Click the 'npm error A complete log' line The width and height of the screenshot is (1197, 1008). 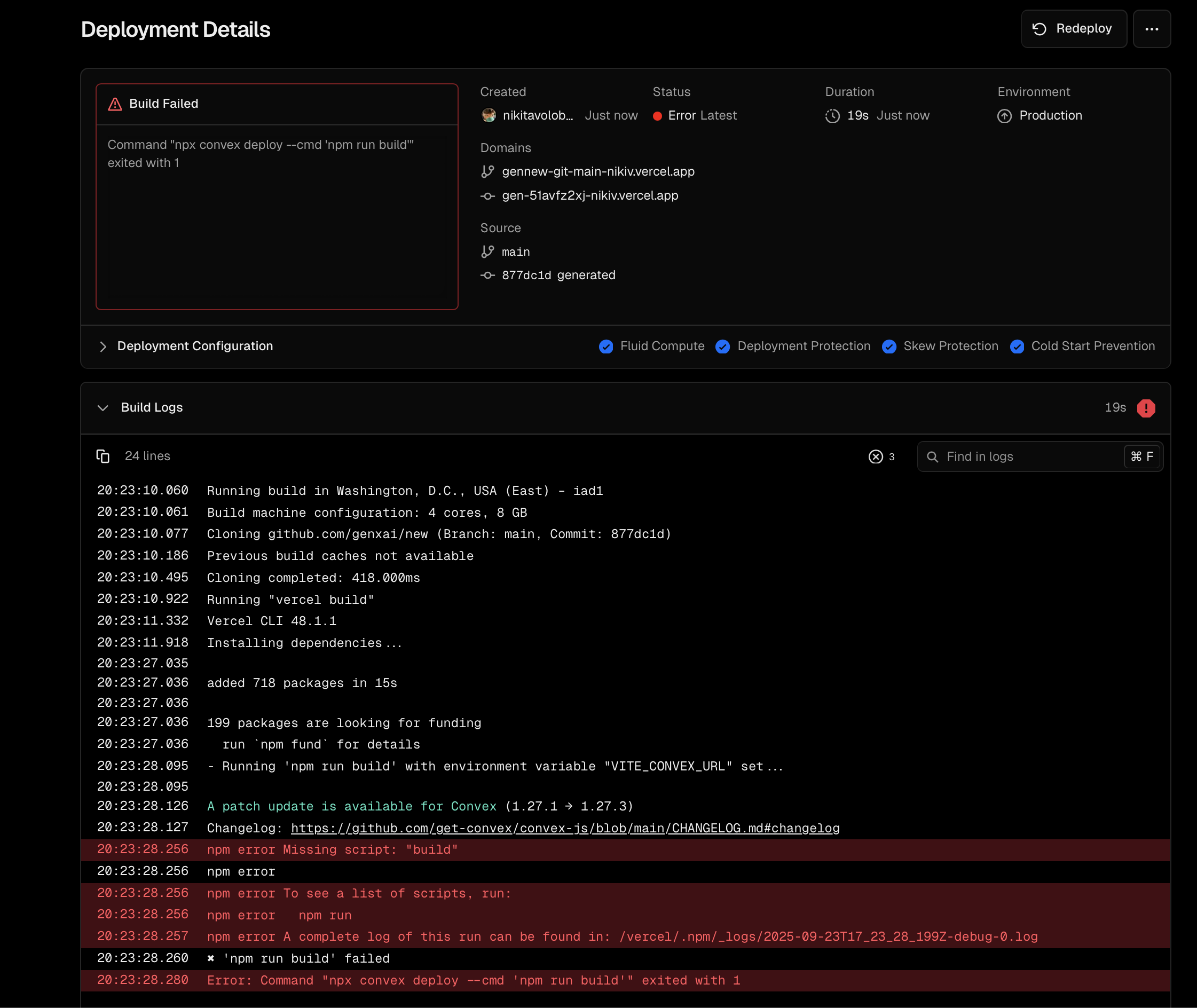(625, 936)
